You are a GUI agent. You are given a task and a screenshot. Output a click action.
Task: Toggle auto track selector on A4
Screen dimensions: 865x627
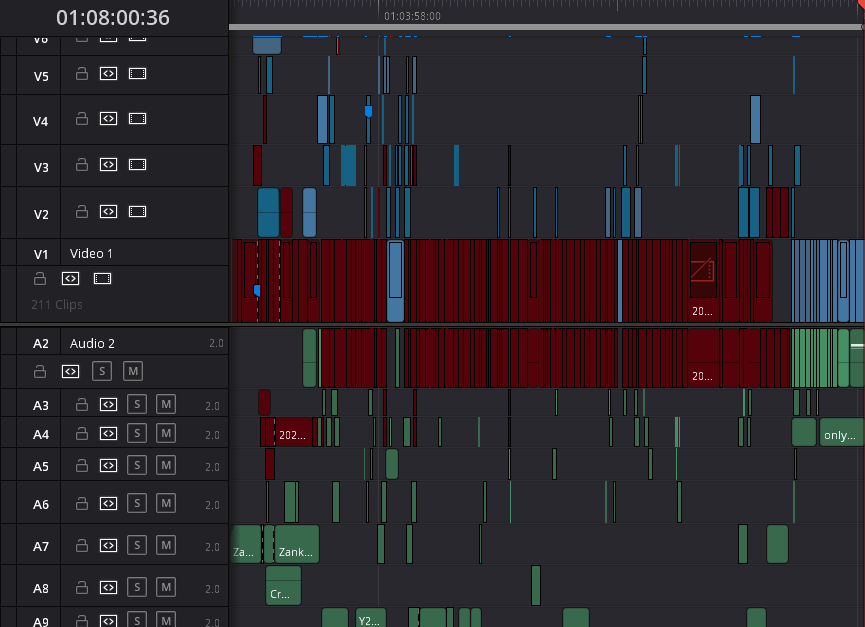pyautogui.click(x=108, y=433)
